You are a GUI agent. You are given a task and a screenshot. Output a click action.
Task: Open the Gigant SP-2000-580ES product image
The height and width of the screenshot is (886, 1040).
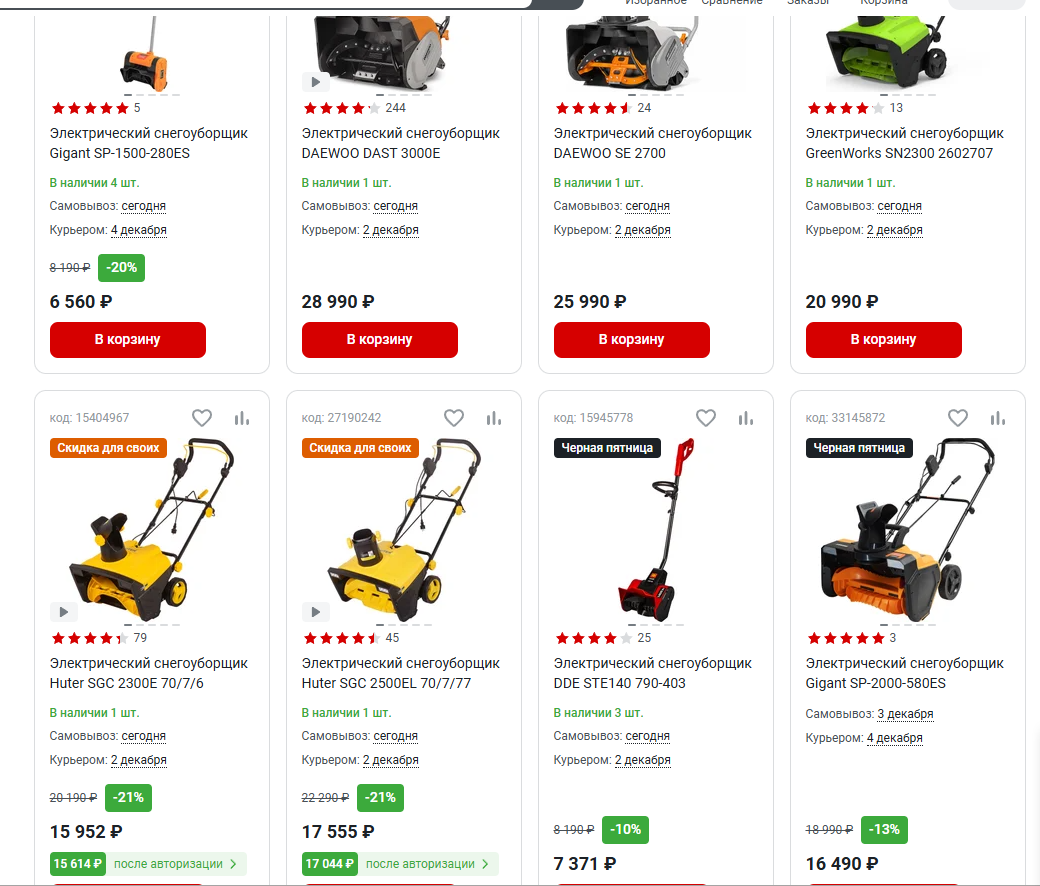pos(907,529)
